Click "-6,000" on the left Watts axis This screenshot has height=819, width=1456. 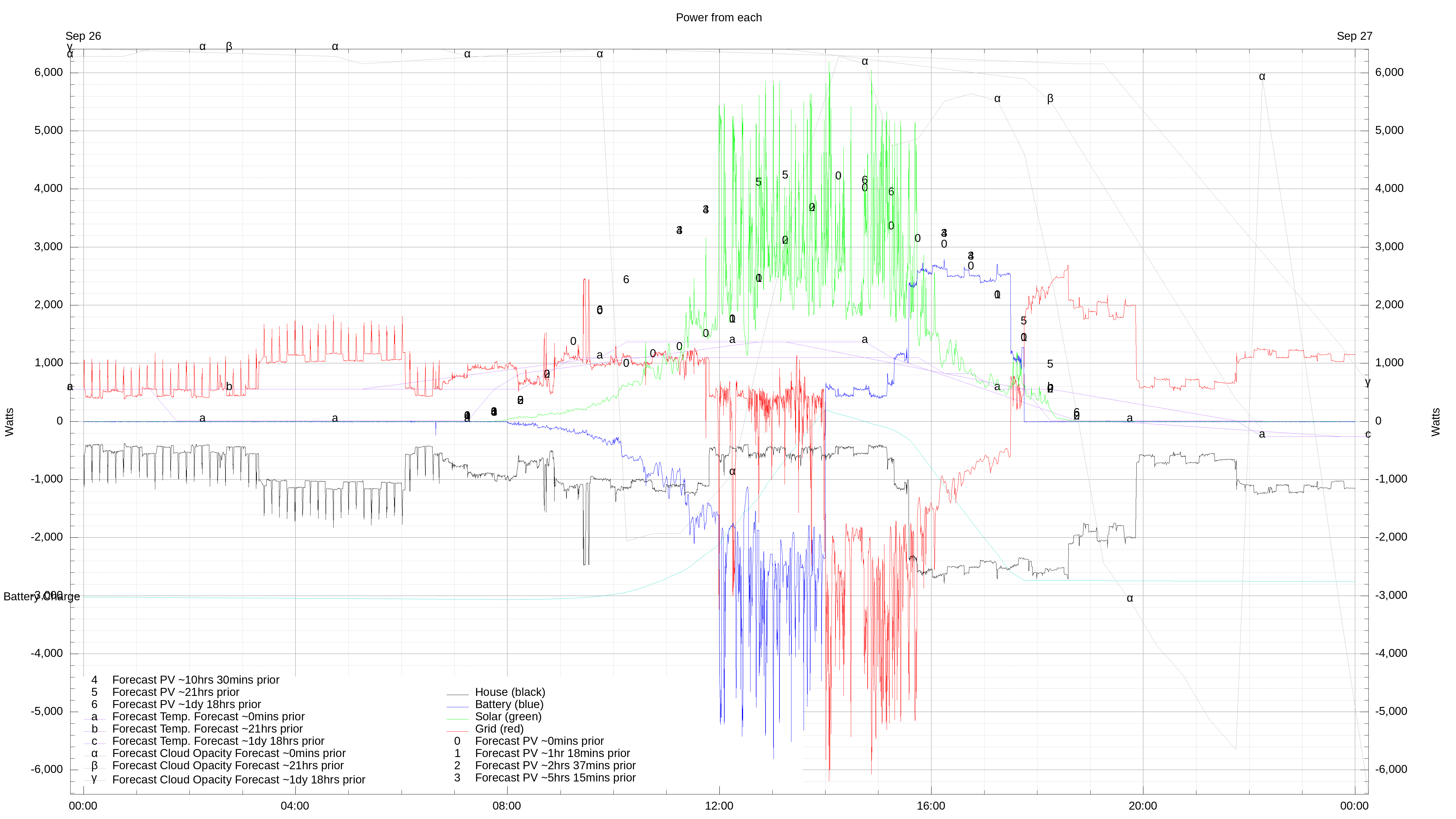pyautogui.click(x=47, y=770)
